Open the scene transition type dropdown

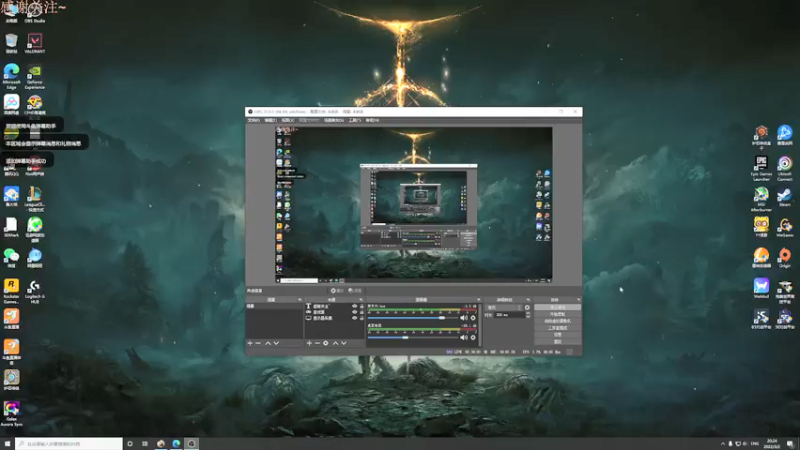tap(504, 308)
